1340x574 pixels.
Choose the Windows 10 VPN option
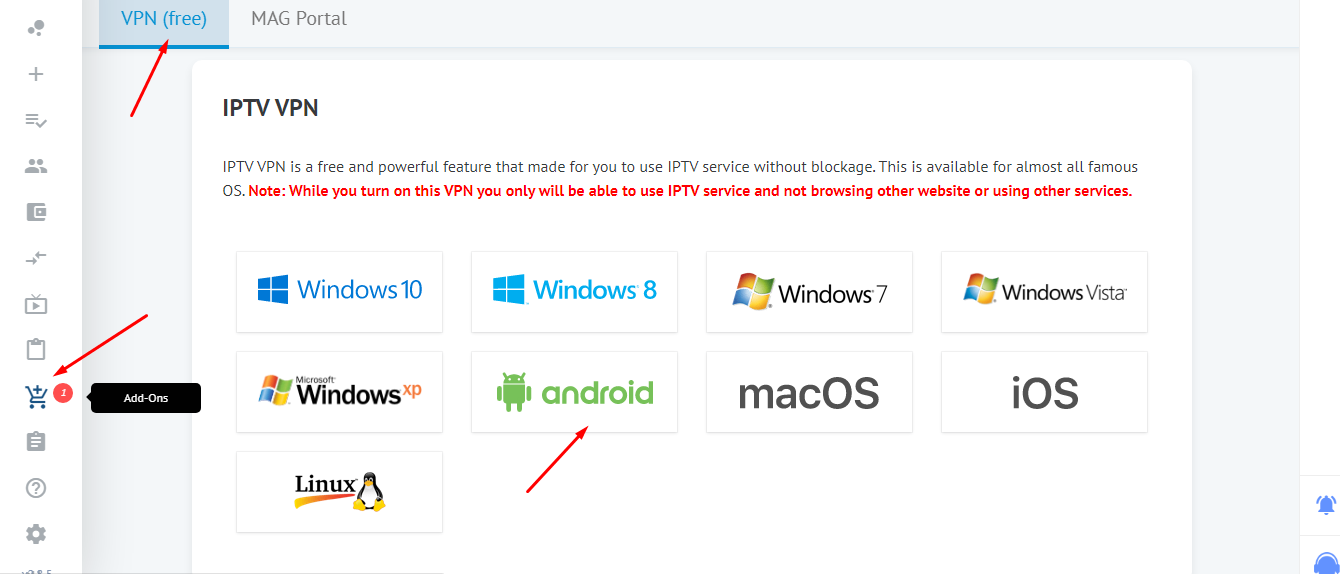[339, 292]
